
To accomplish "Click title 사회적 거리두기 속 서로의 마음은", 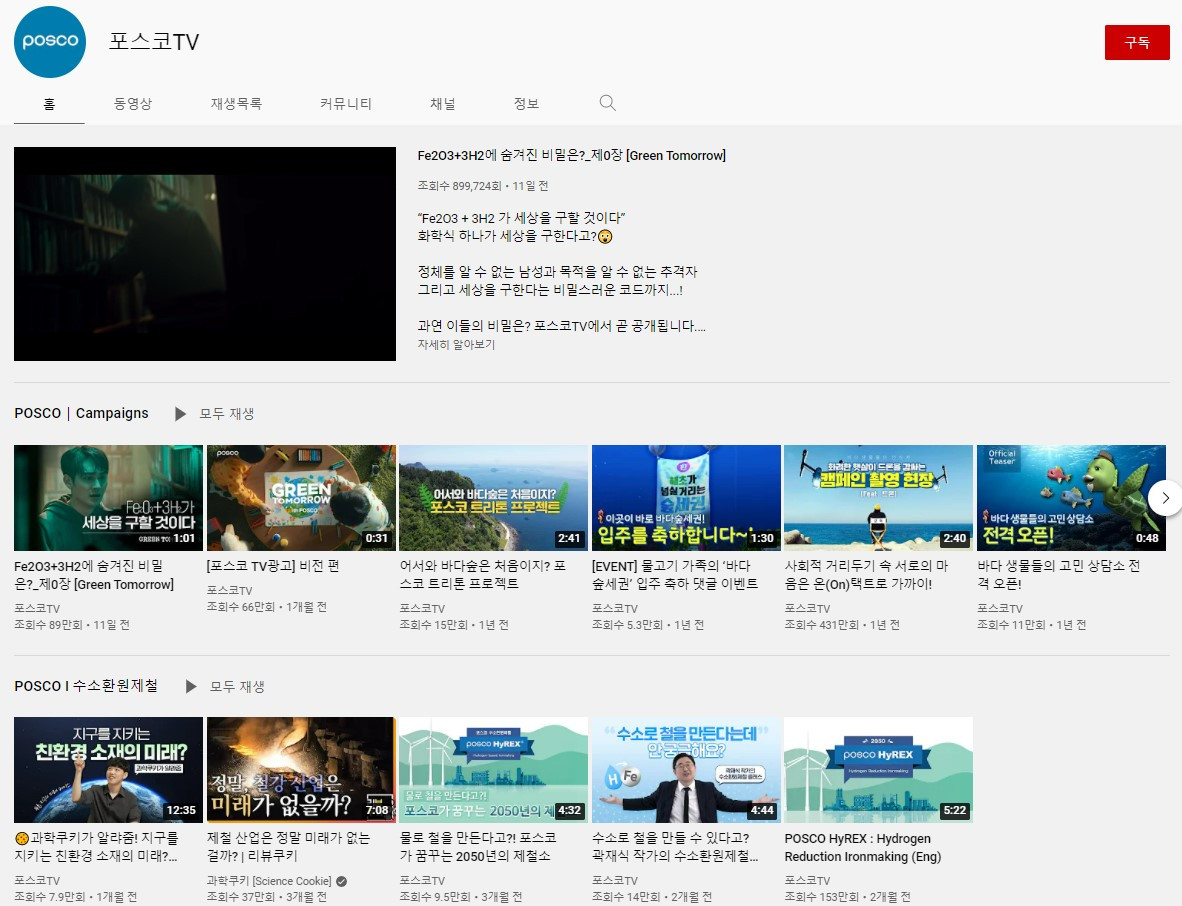I will coord(866,574).
